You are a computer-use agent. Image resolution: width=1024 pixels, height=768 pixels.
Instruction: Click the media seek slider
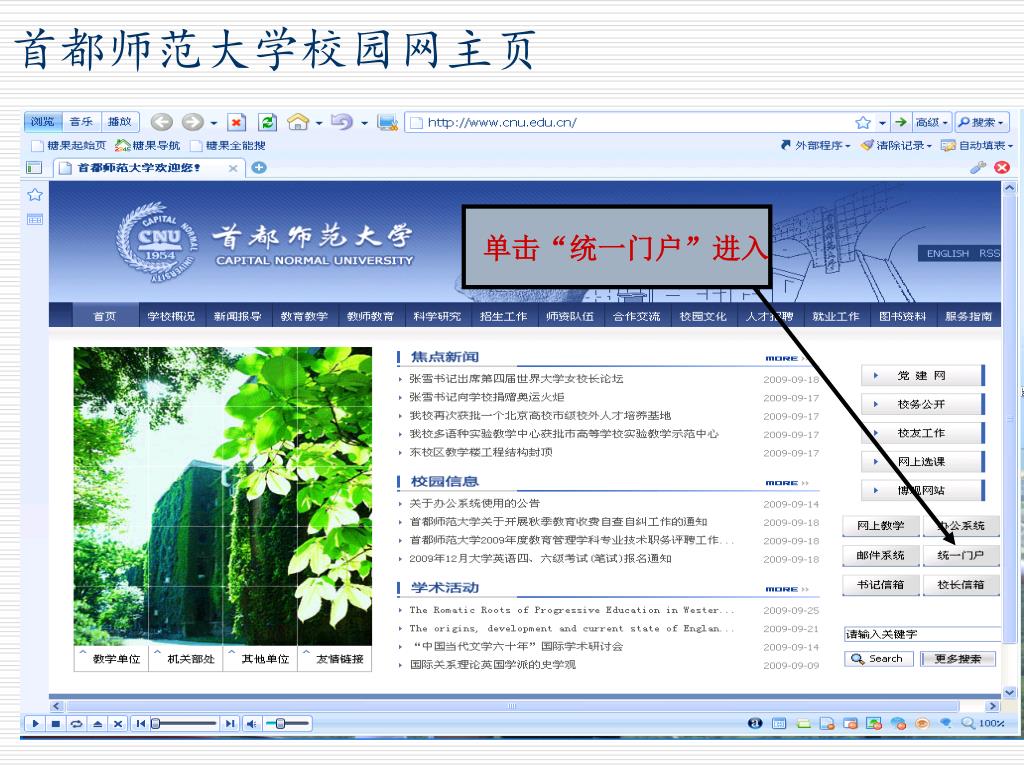[x=185, y=724]
